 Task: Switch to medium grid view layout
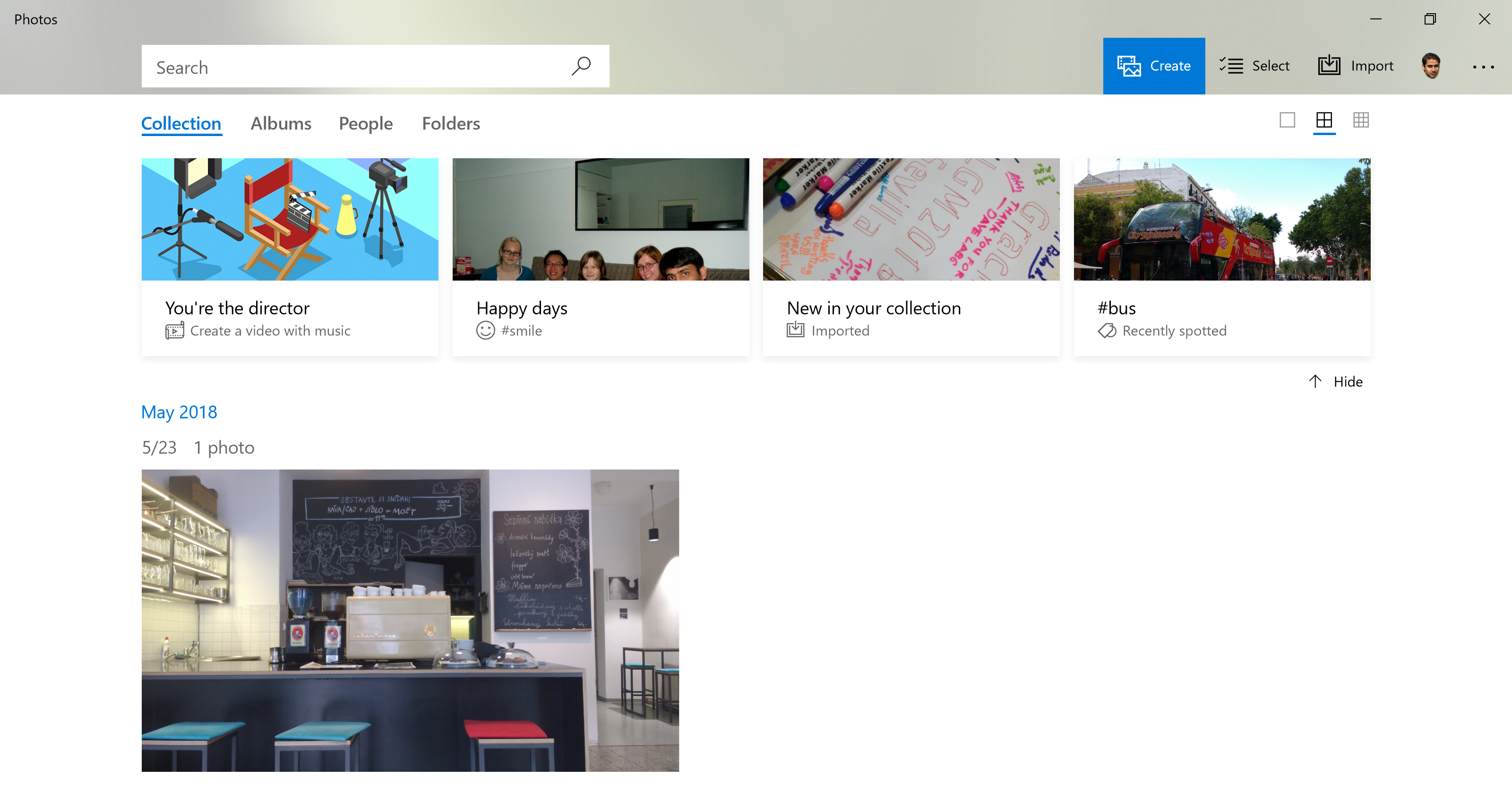(1324, 120)
